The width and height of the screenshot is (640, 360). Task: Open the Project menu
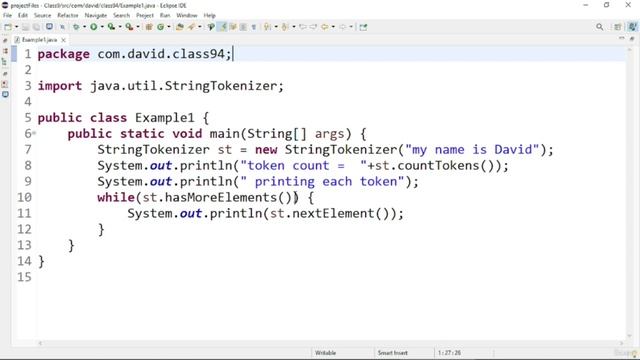point(145,15)
